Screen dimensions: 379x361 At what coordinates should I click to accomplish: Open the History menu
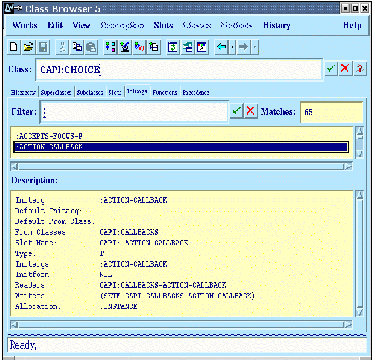[x=277, y=25]
